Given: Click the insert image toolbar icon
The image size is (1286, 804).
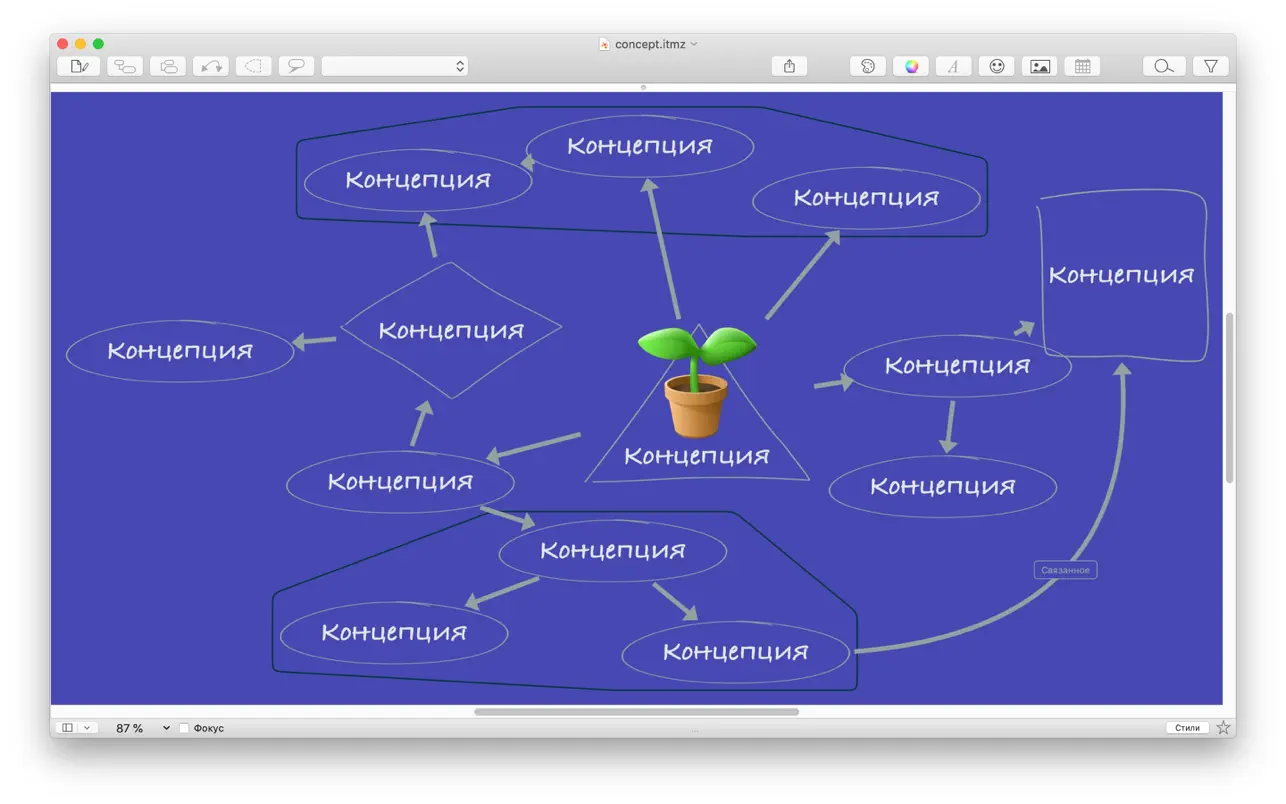Looking at the screenshot, I should pyautogui.click(x=1040, y=66).
